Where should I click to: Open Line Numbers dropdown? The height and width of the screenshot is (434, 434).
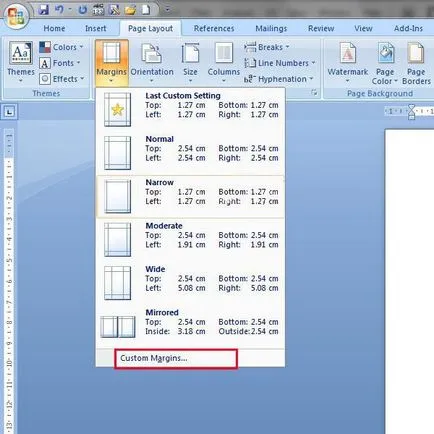point(279,63)
